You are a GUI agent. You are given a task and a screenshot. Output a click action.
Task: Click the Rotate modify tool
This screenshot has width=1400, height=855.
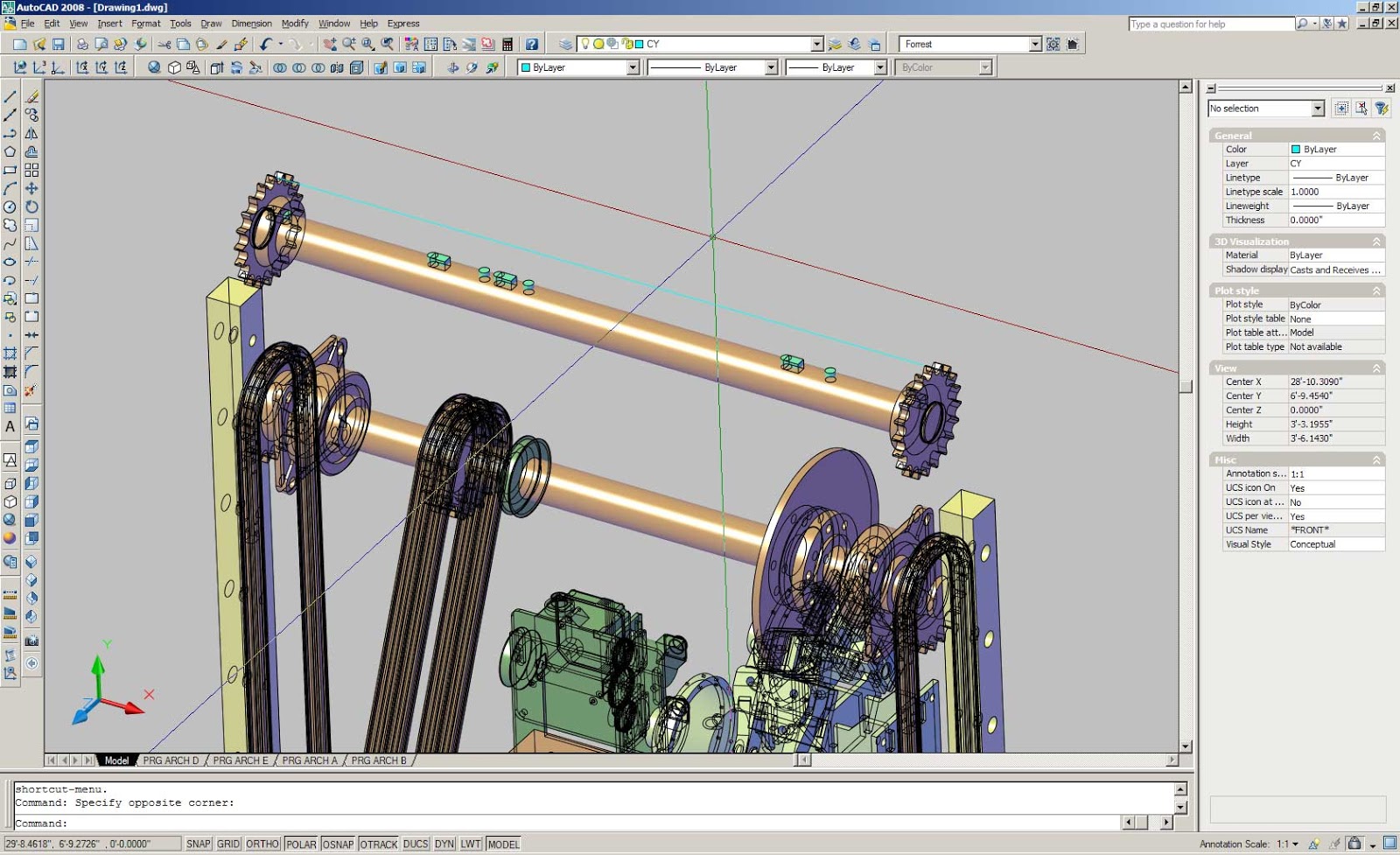coord(32,207)
